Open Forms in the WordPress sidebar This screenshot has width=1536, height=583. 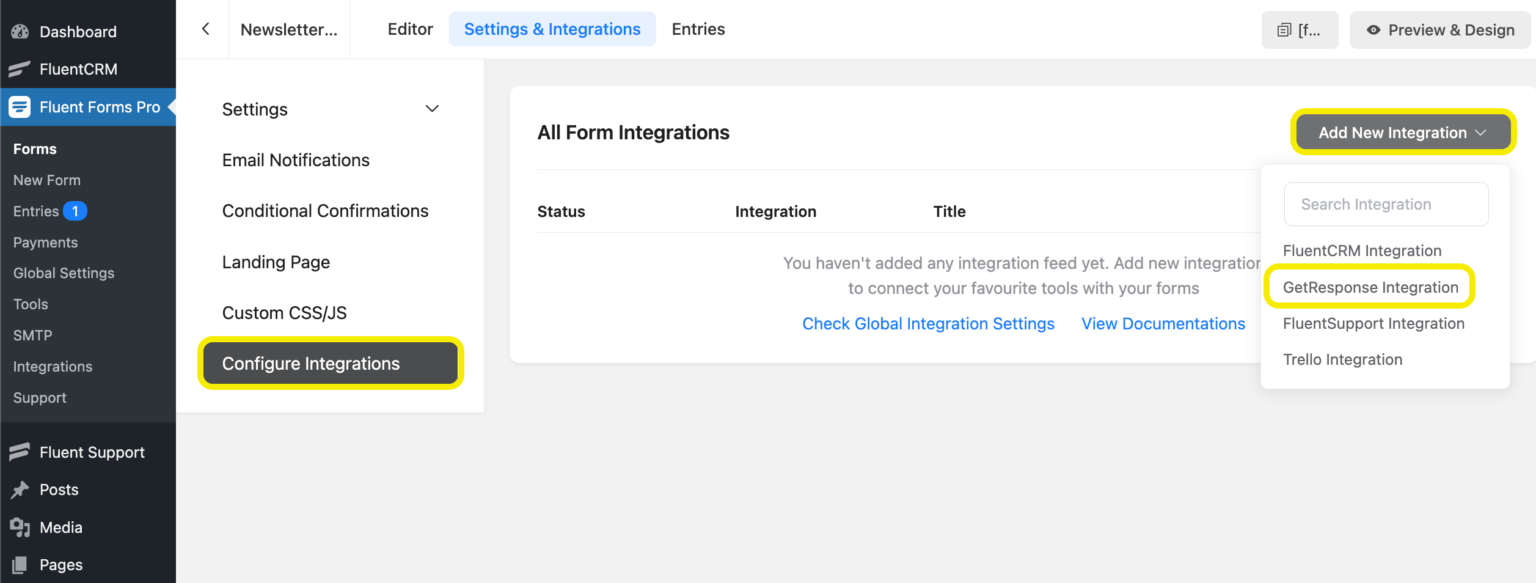[35, 149]
